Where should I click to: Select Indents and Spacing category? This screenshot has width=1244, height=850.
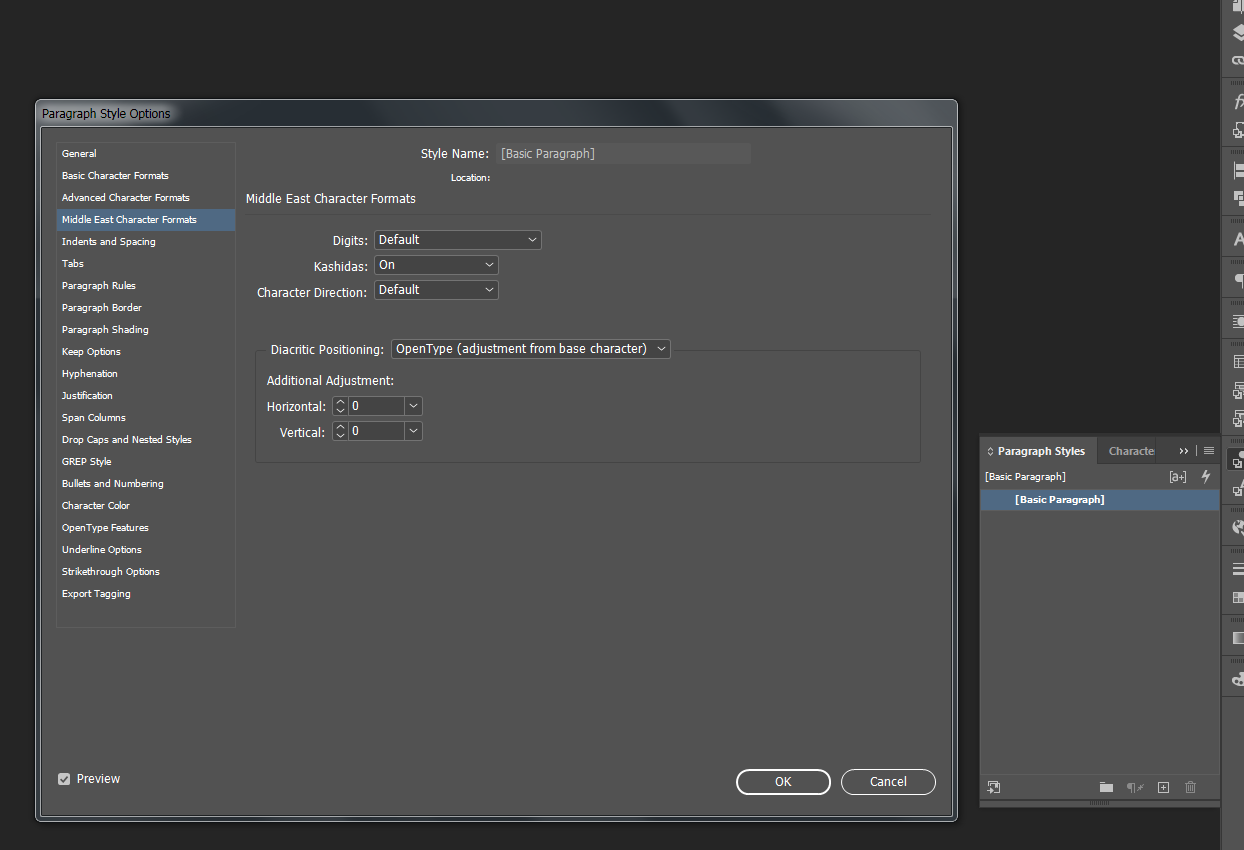click(x=146, y=242)
